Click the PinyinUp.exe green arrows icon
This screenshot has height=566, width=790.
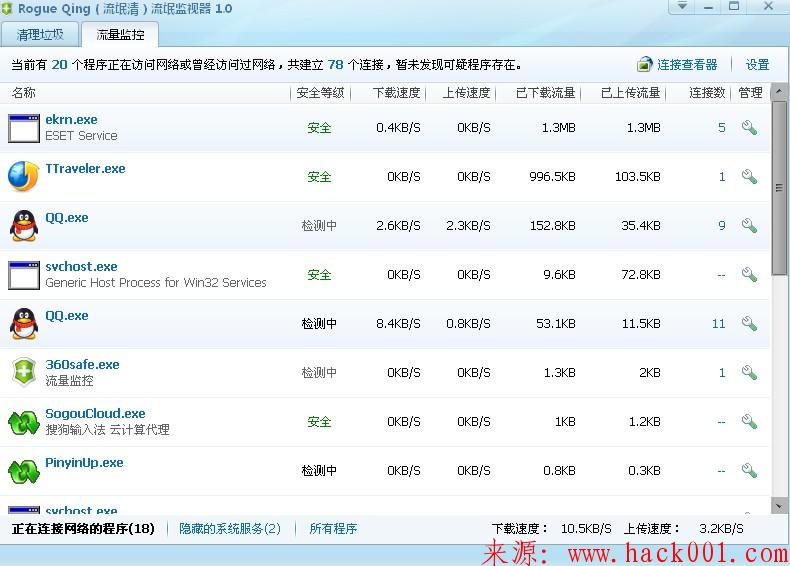24,471
